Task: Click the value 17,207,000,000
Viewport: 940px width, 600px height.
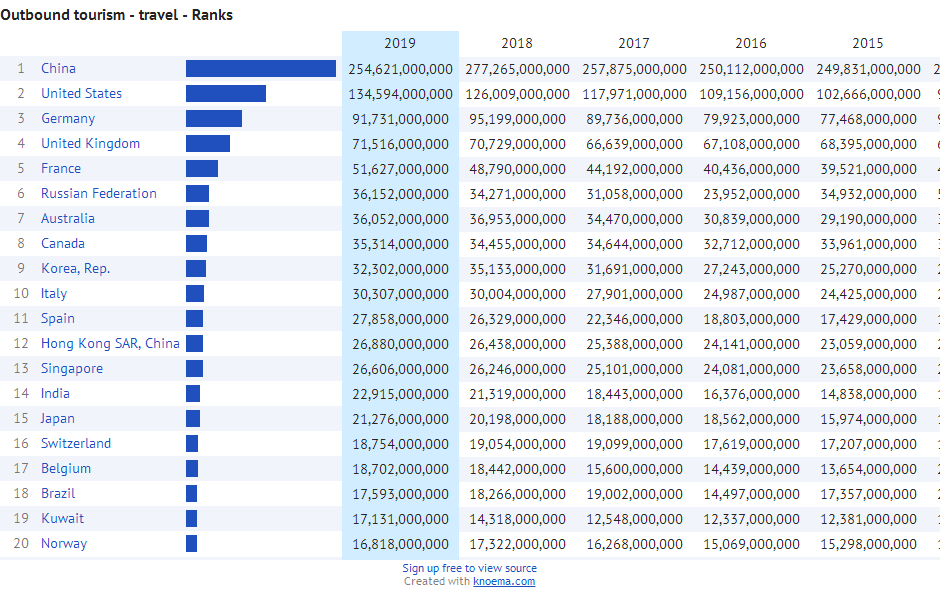Action: pos(868,444)
